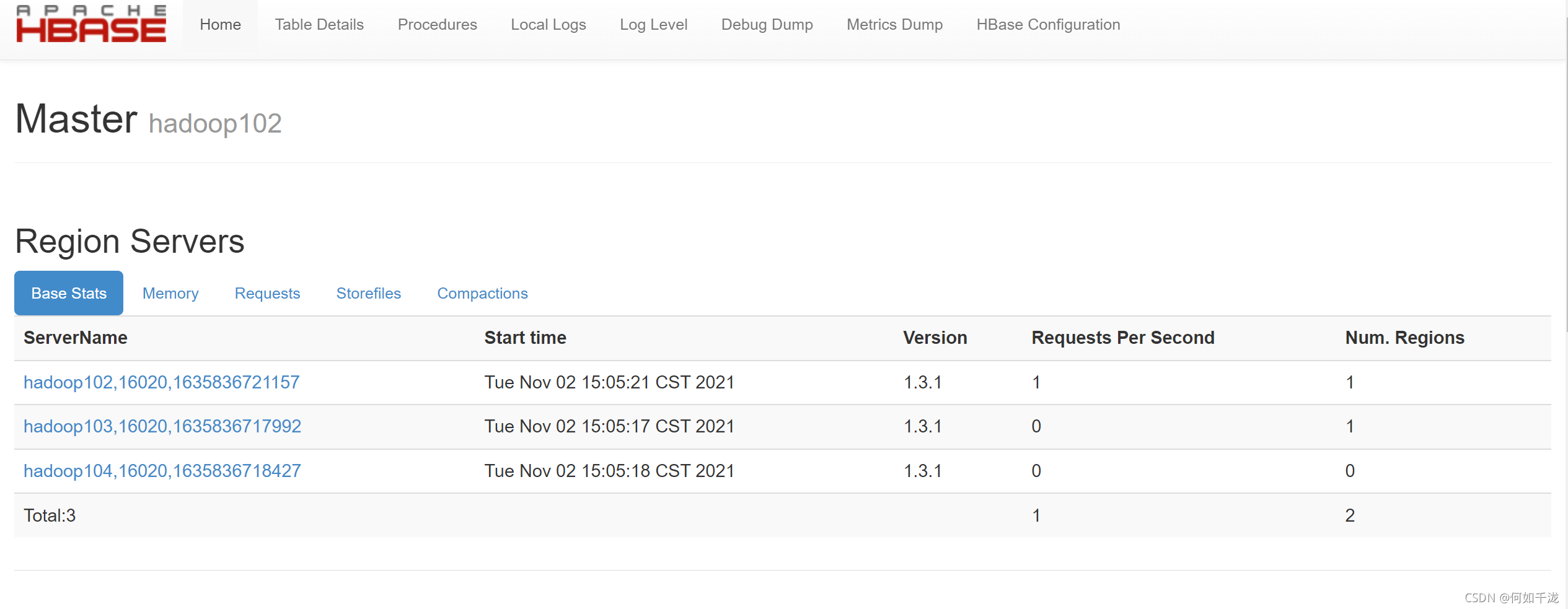The height and width of the screenshot is (609, 1568).
Task: Open region server hadoop104,16020,1635836718427
Action: 162,471
